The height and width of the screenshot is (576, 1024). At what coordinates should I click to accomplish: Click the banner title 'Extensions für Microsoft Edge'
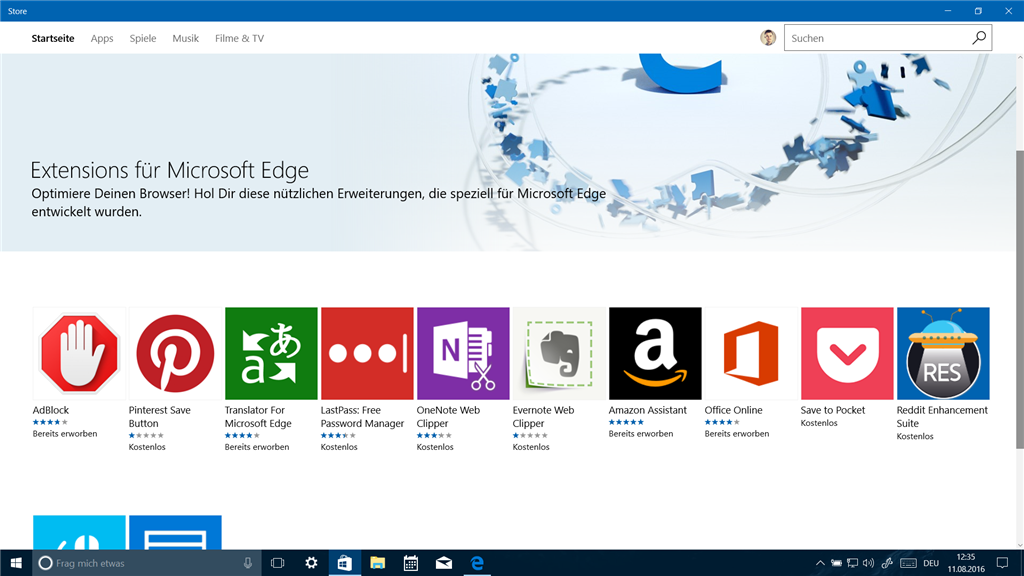tap(170, 170)
